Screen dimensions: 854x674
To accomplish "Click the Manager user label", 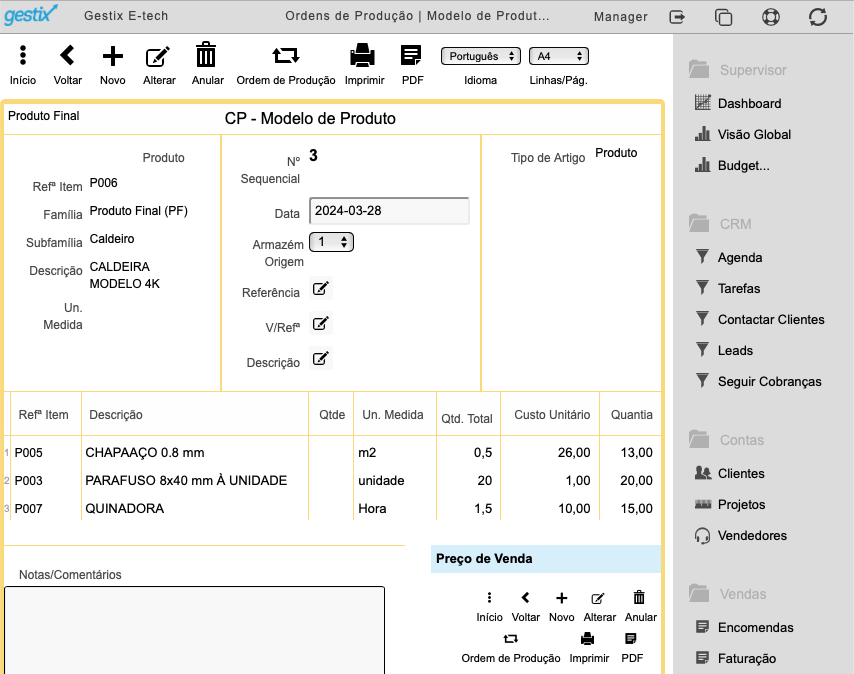I will tap(620, 17).
